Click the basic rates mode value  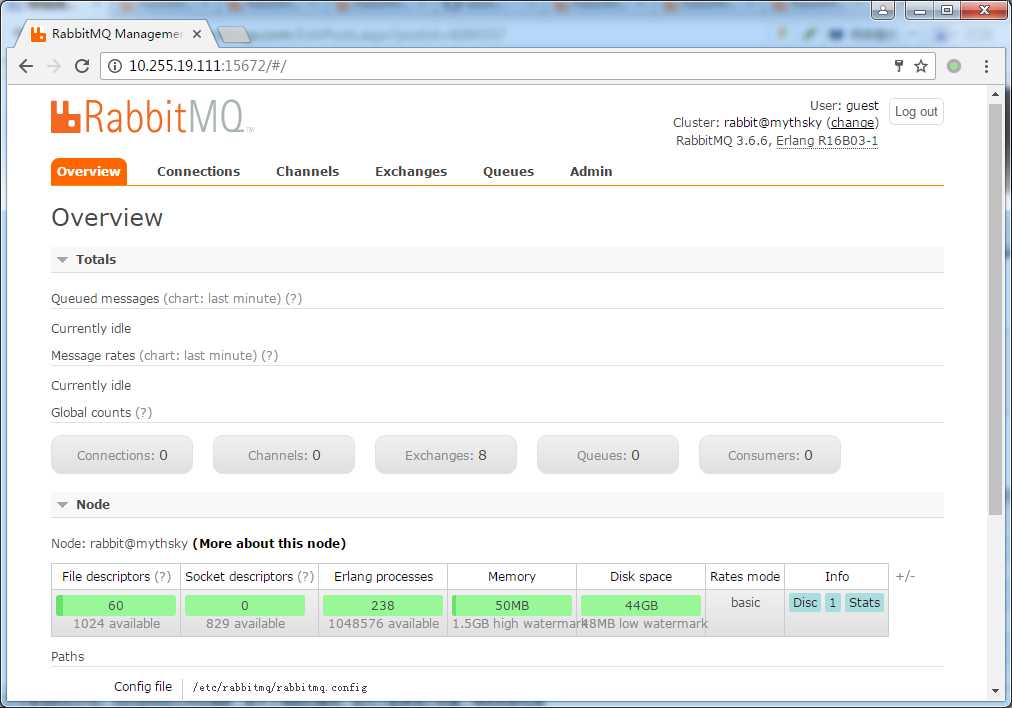pyautogui.click(x=745, y=603)
